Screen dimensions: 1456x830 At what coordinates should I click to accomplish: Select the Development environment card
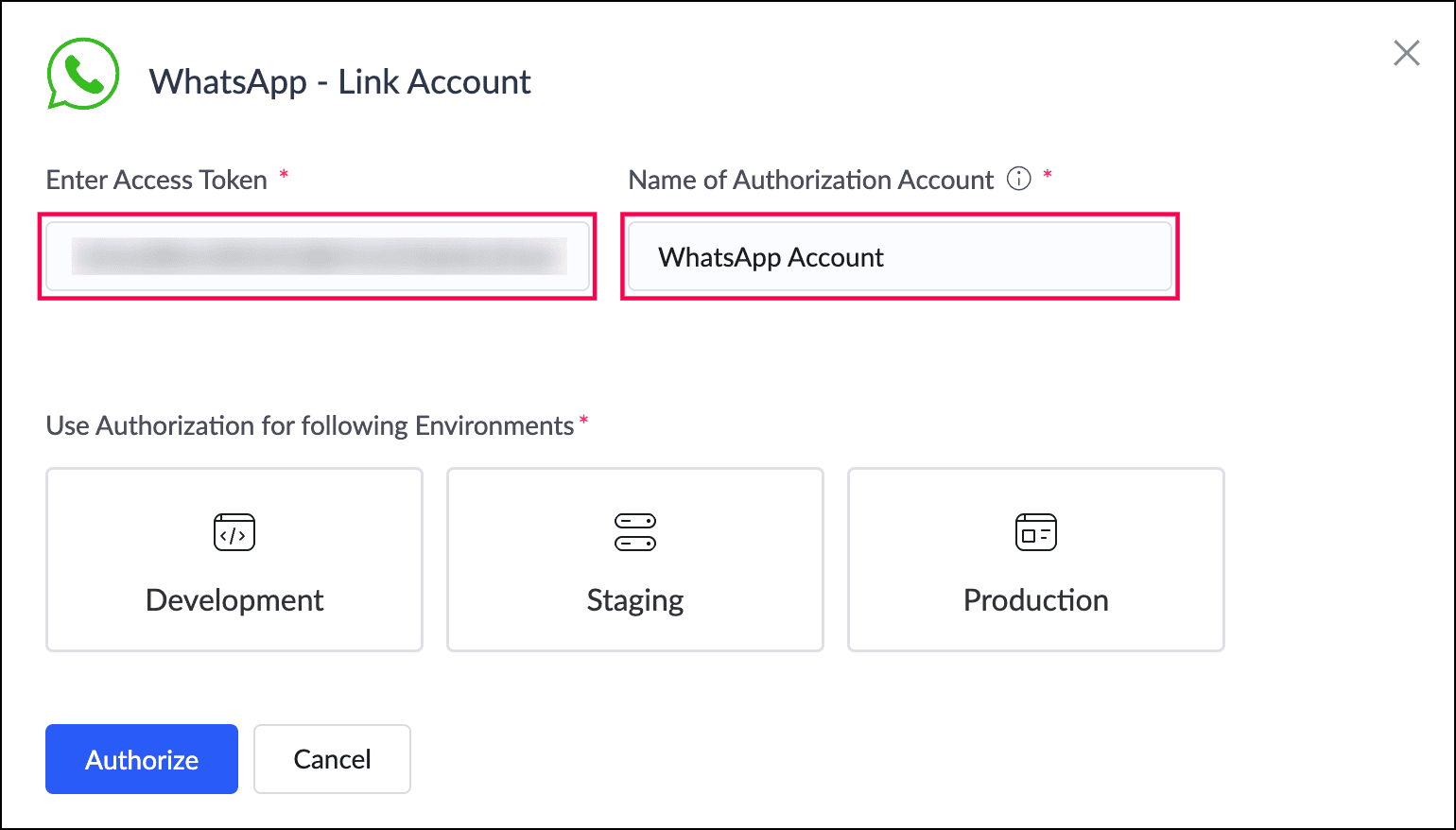(234, 560)
